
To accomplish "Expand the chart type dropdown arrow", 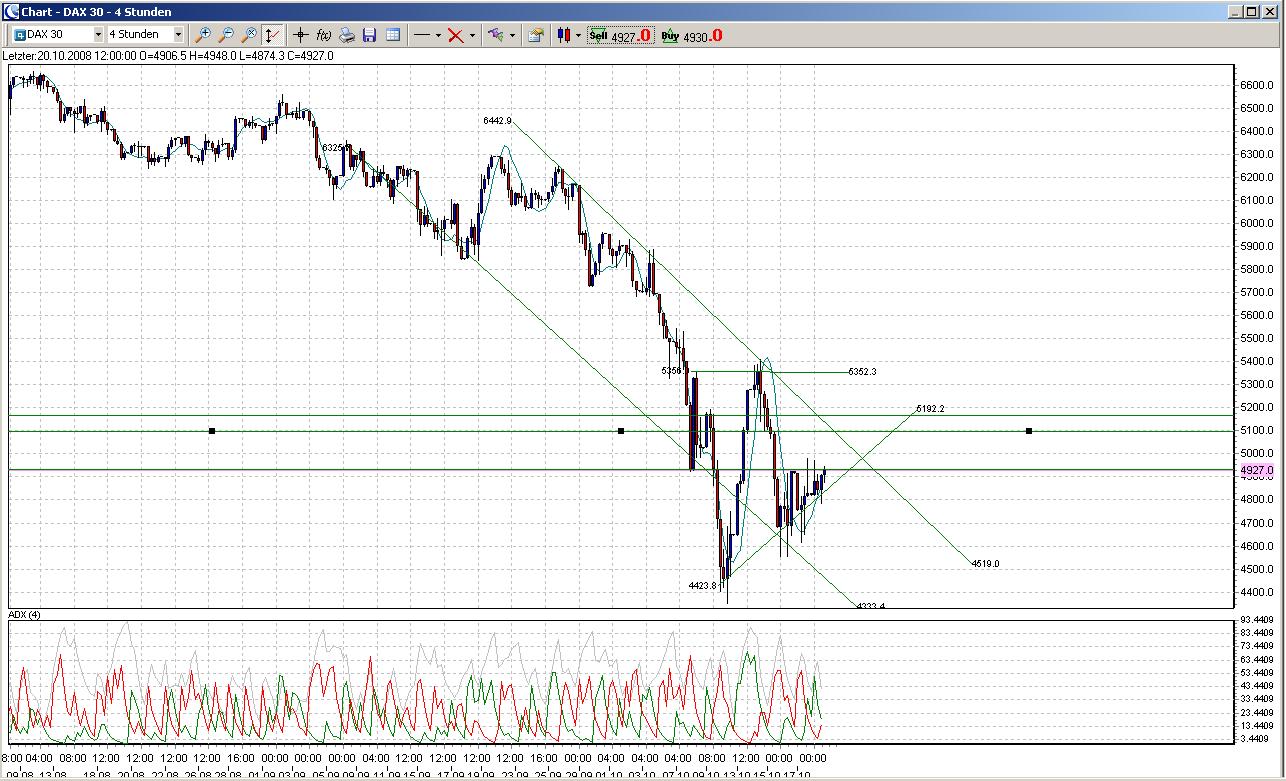I will point(578,35).
